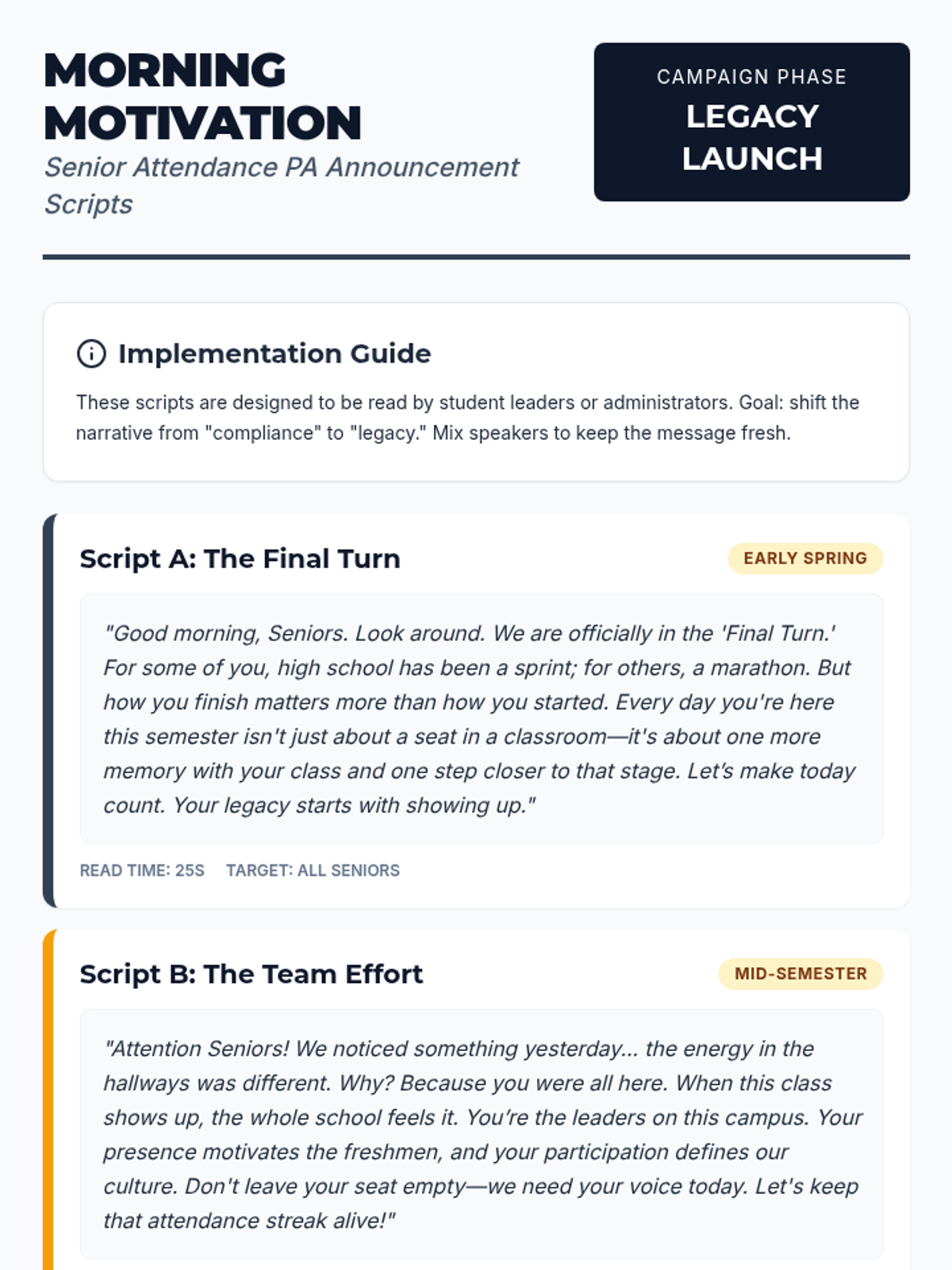
Task: Select the Script B quoted announcement text
Action: point(481,1134)
